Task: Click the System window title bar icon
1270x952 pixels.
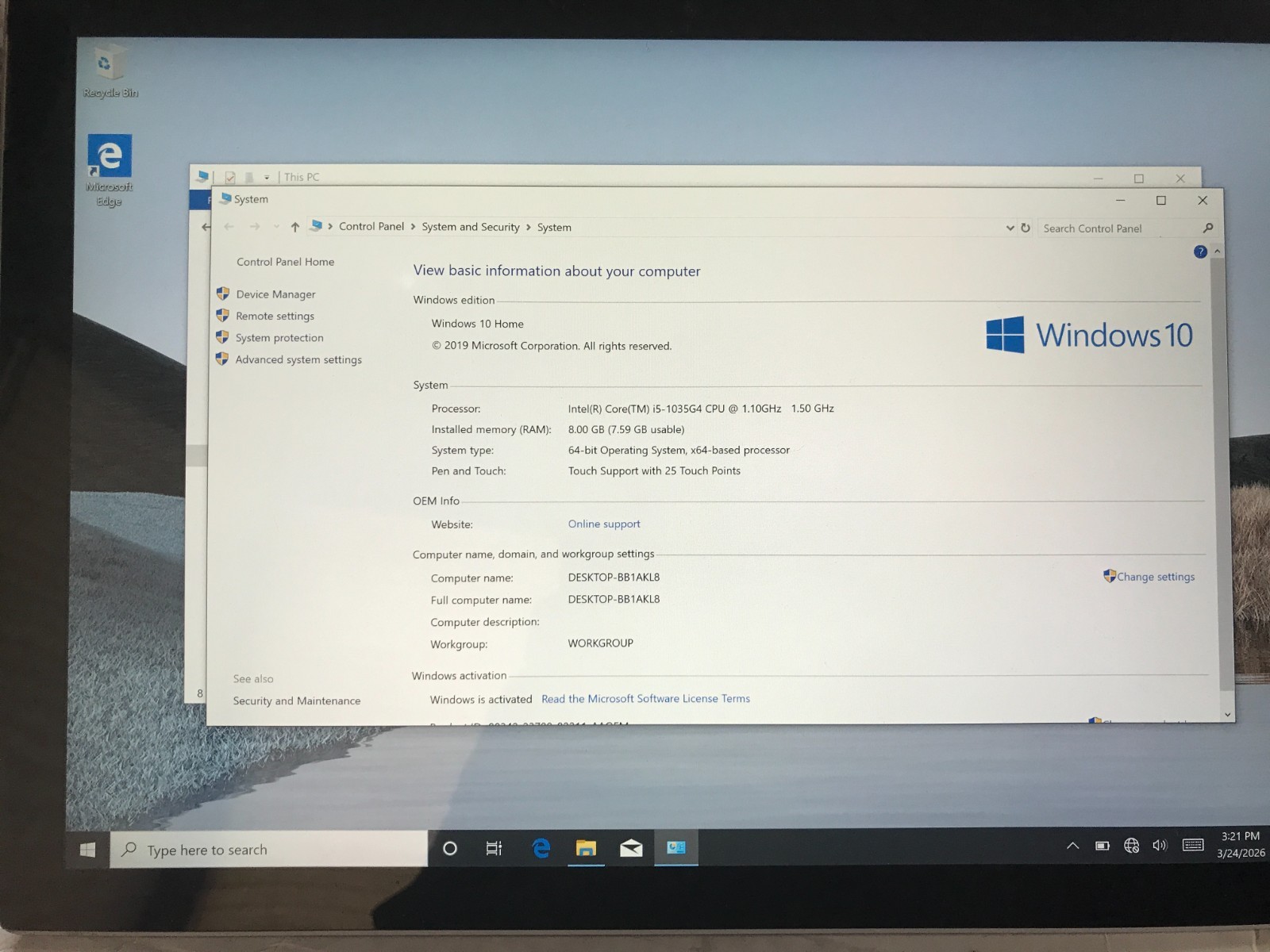Action: point(225,198)
